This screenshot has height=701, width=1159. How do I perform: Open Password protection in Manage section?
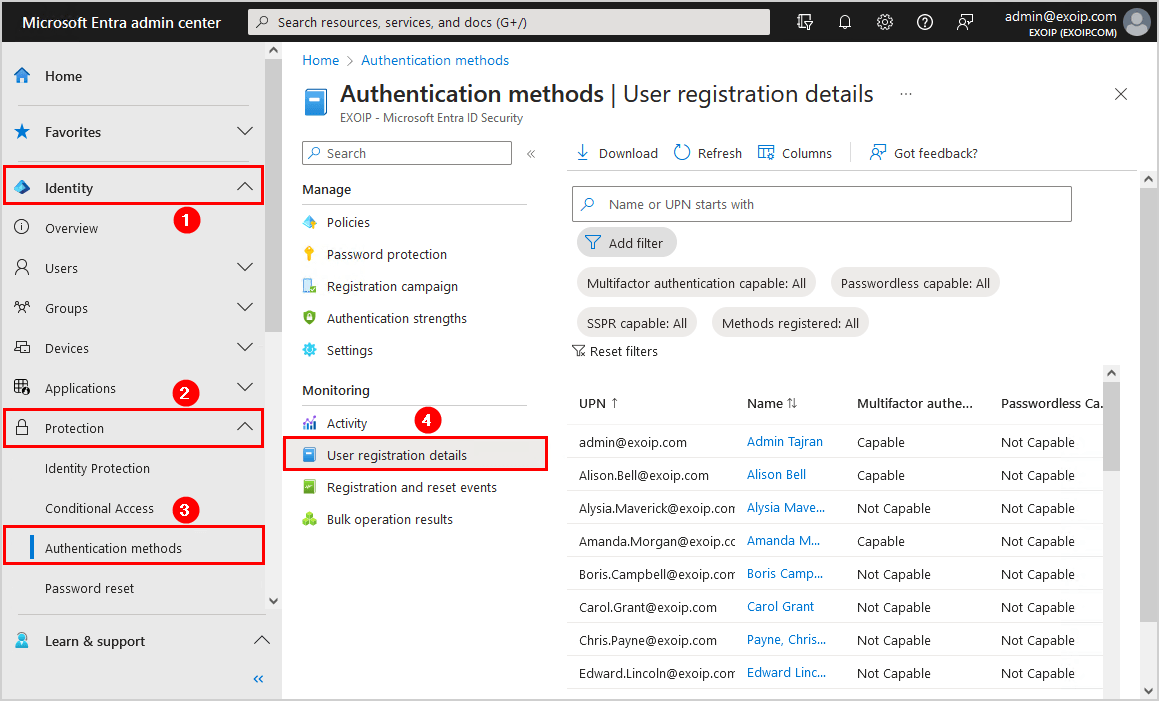[386, 254]
